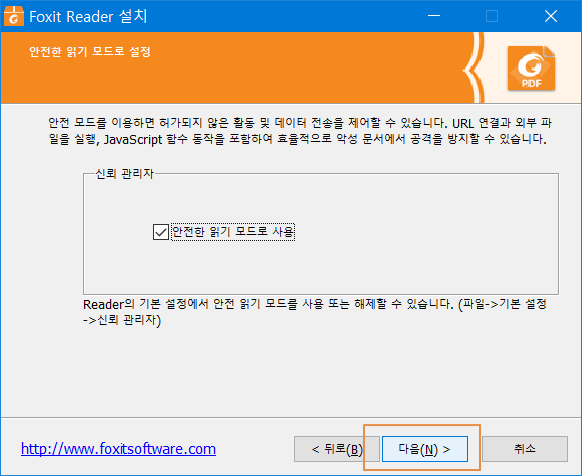Click the 신뢰 관리자 group label

(x=124, y=173)
